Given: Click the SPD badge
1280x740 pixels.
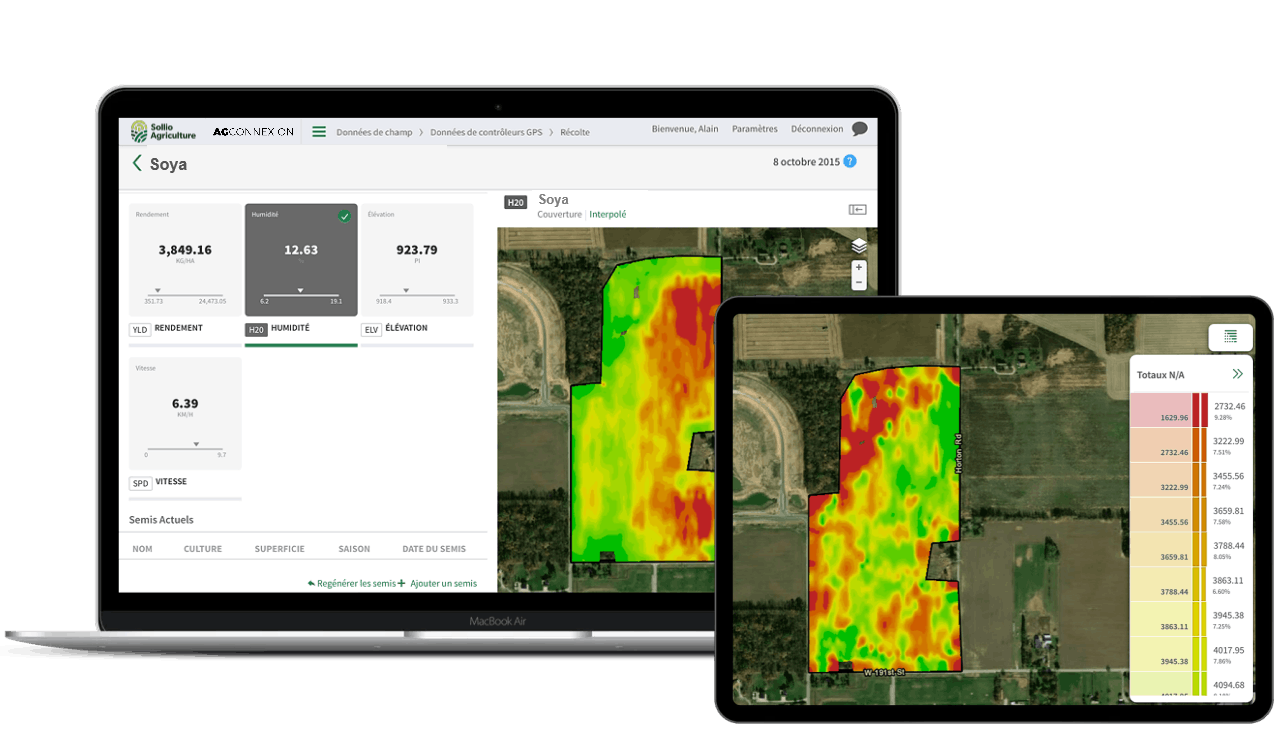Looking at the screenshot, I should point(140,483).
